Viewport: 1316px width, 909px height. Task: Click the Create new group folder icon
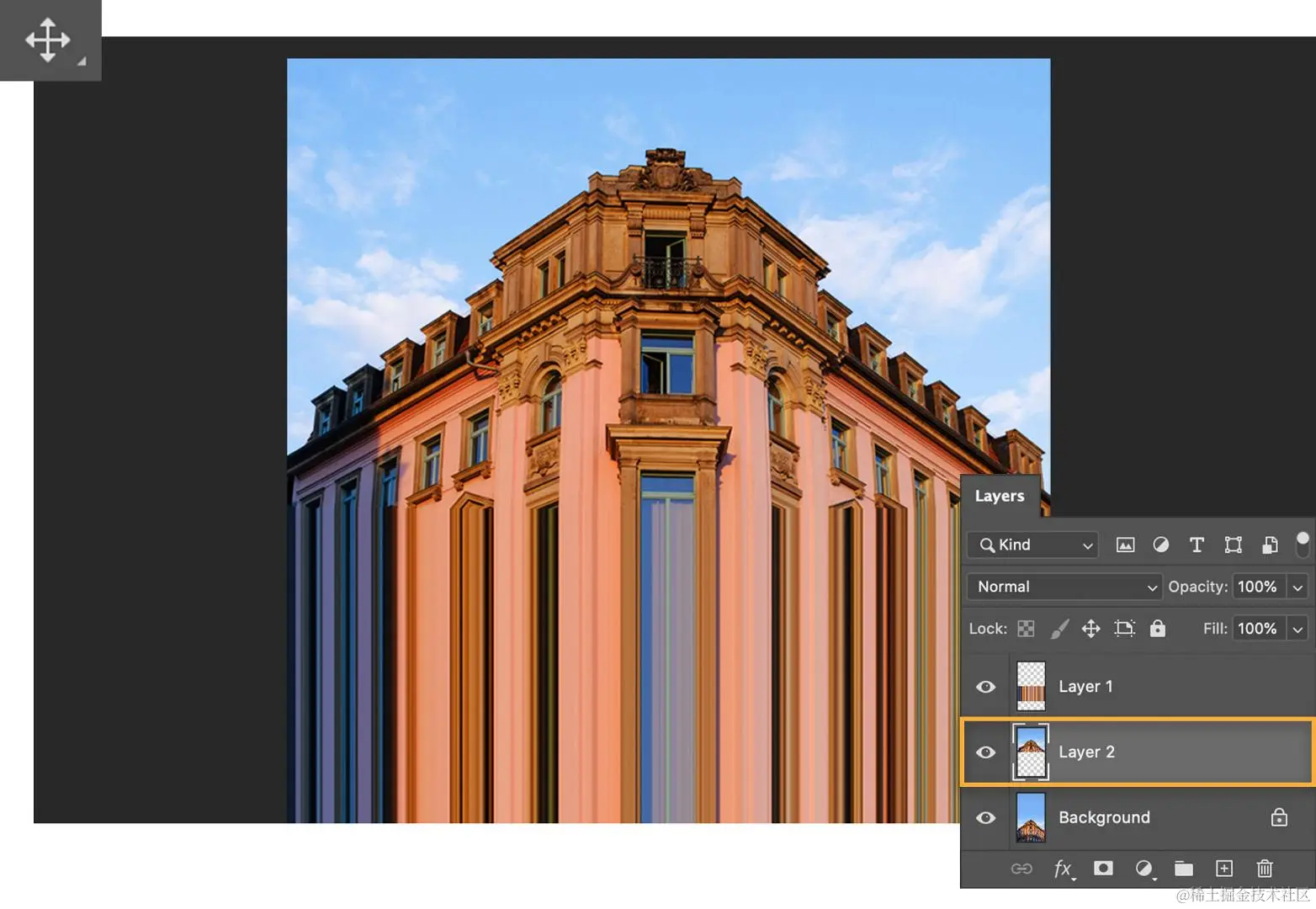coord(1183,869)
